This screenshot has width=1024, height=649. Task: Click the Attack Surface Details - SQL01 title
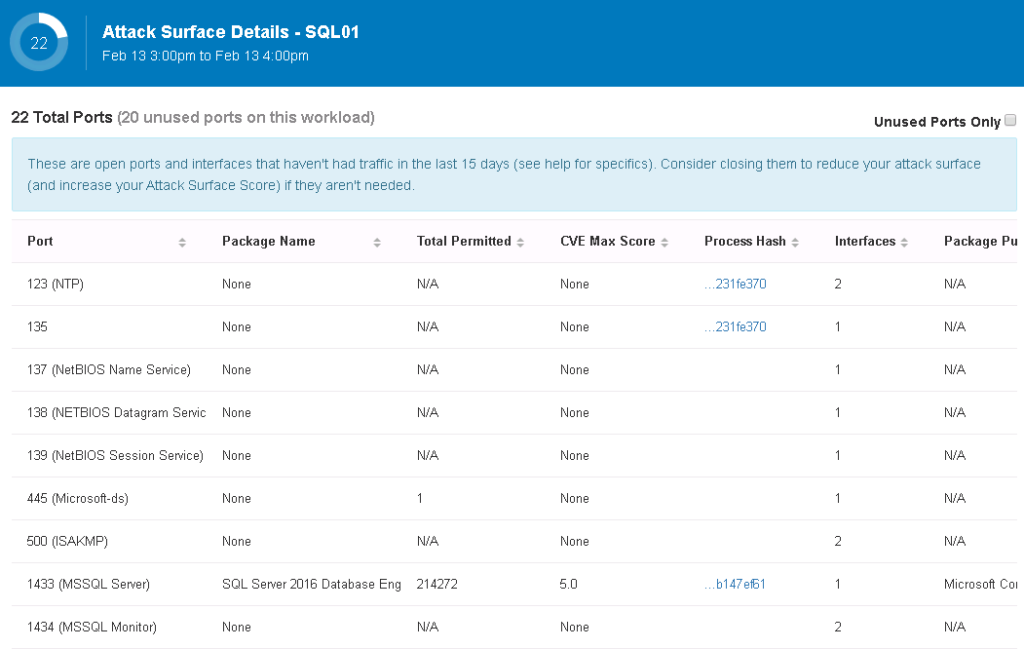pos(230,32)
